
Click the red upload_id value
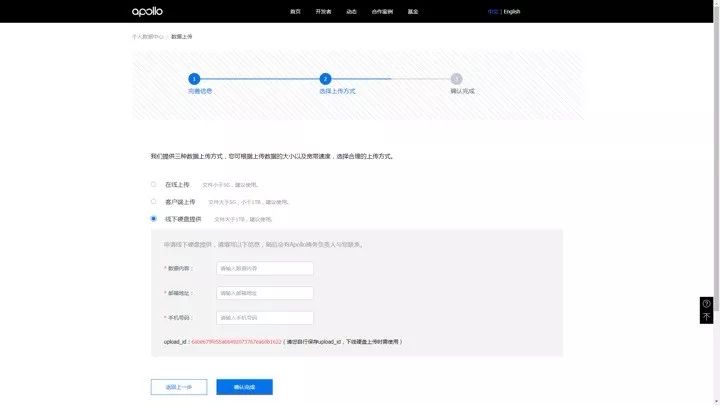[x=236, y=342]
